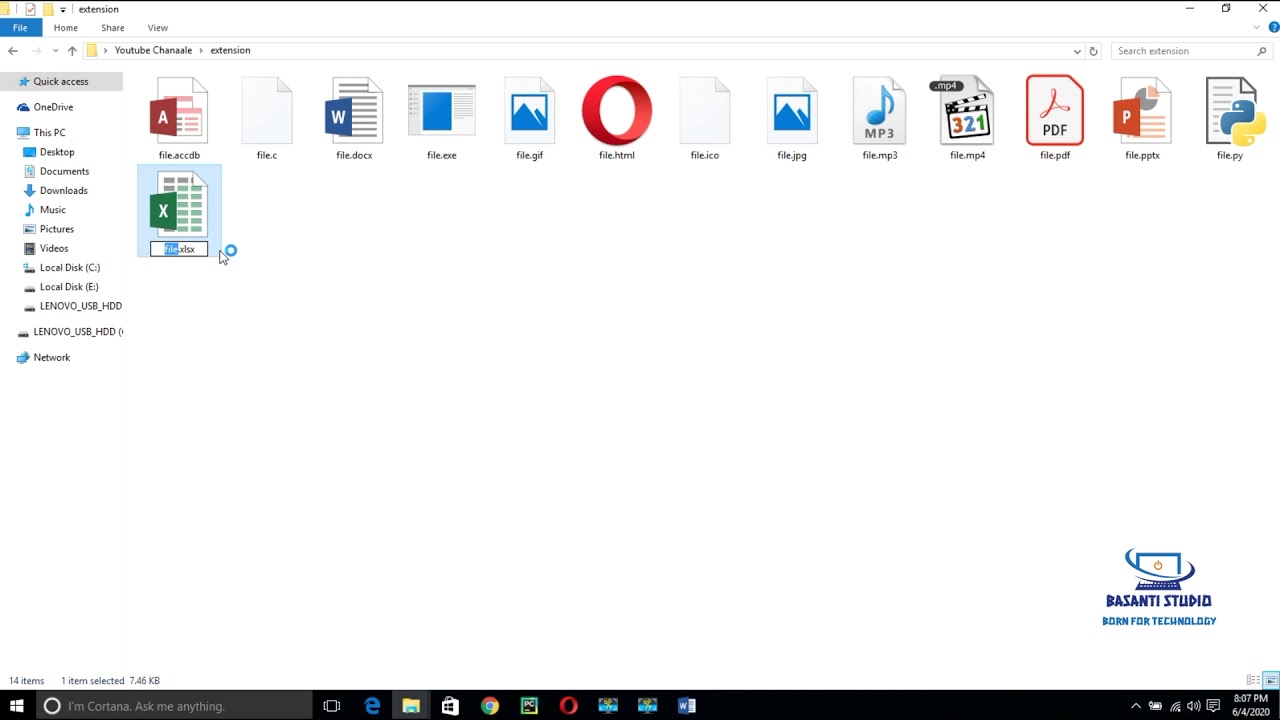This screenshot has width=1280, height=720.
Task: Go back with the Back arrow
Action: pyautogui.click(x=13, y=51)
